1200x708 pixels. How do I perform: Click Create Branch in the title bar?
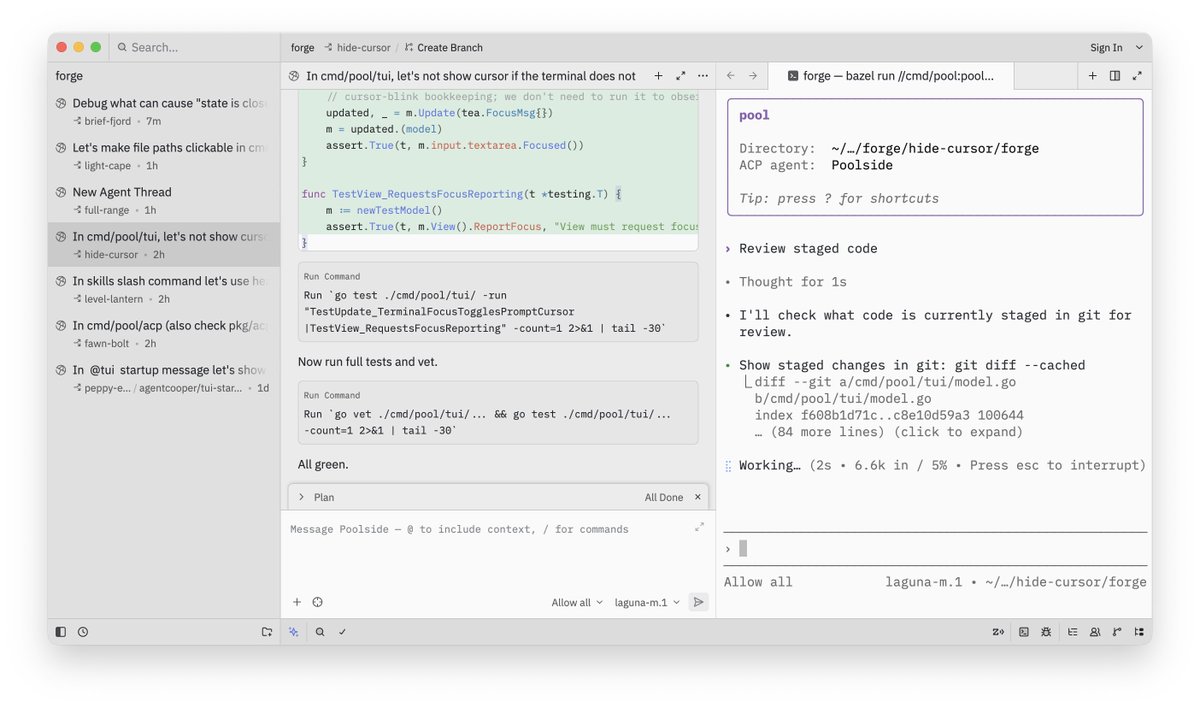coord(443,47)
